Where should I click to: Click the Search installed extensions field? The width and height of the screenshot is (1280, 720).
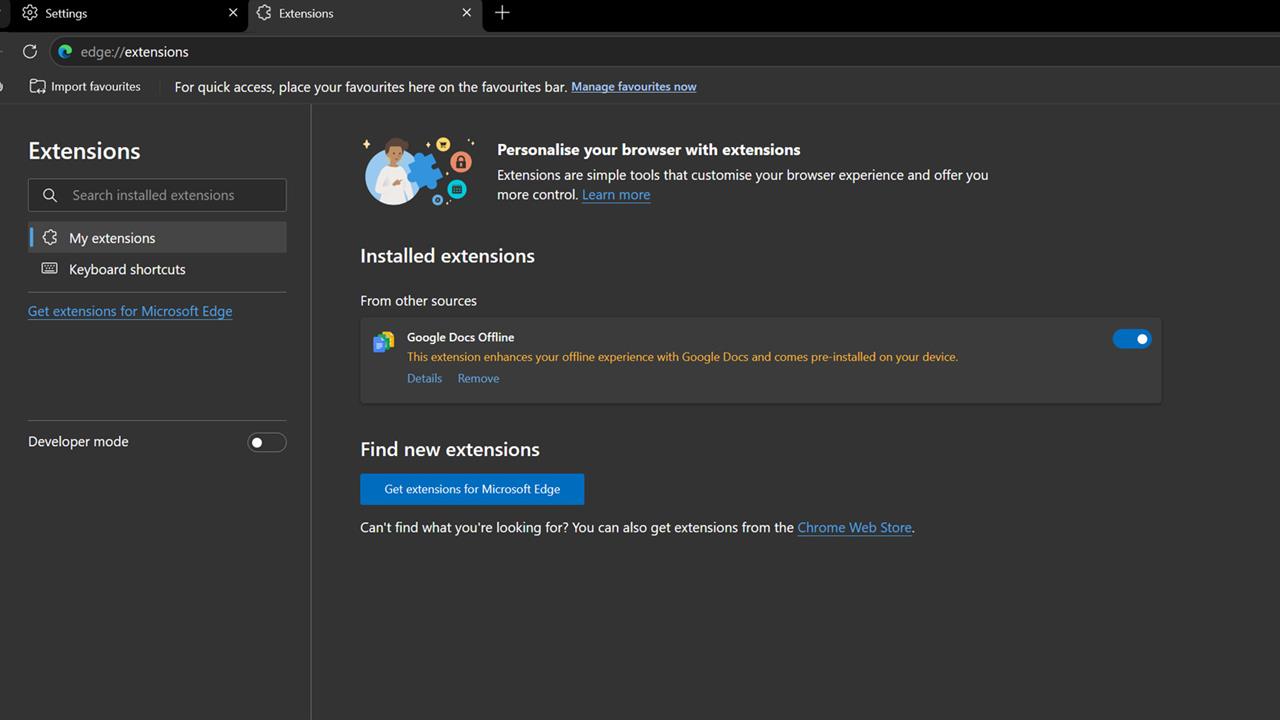tap(157, 195)
